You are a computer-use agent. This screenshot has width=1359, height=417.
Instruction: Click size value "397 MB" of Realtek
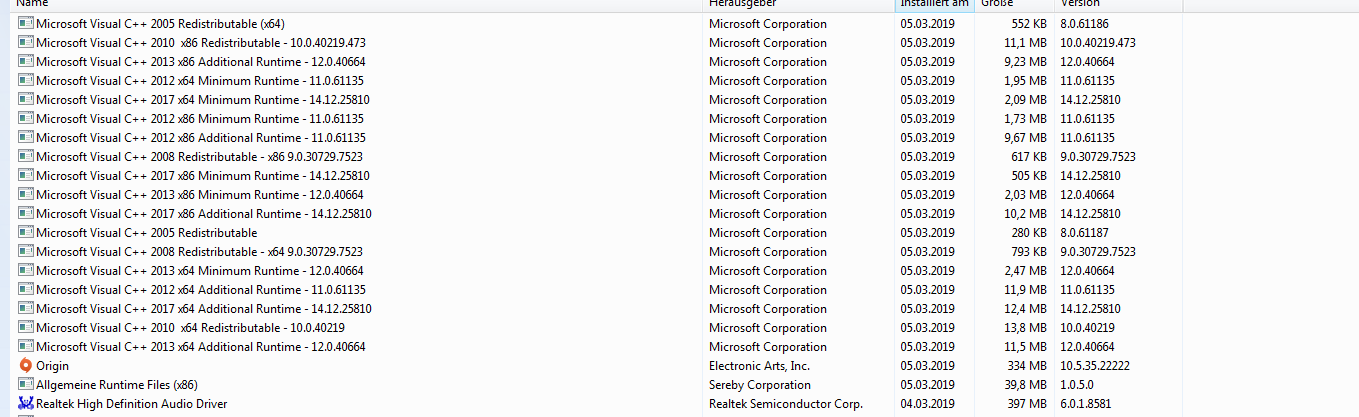click(x=1028, y=403)
